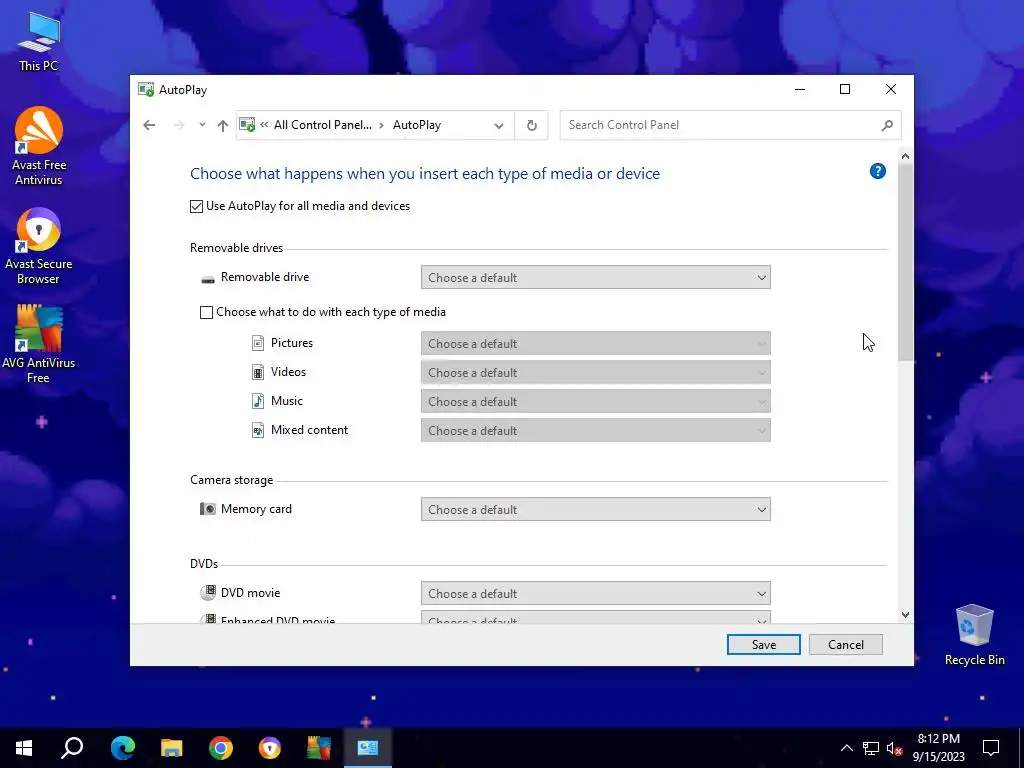The height and width of the screenshot is (768, 1024).
Task: Select Avast Secure Browser desktop shortcut
Action: [39, 246]
